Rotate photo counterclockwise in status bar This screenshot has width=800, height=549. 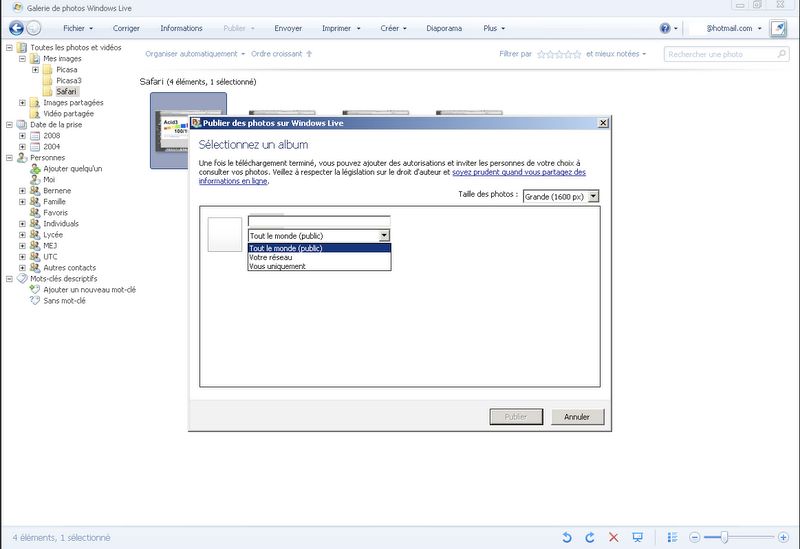pos(566,537)
